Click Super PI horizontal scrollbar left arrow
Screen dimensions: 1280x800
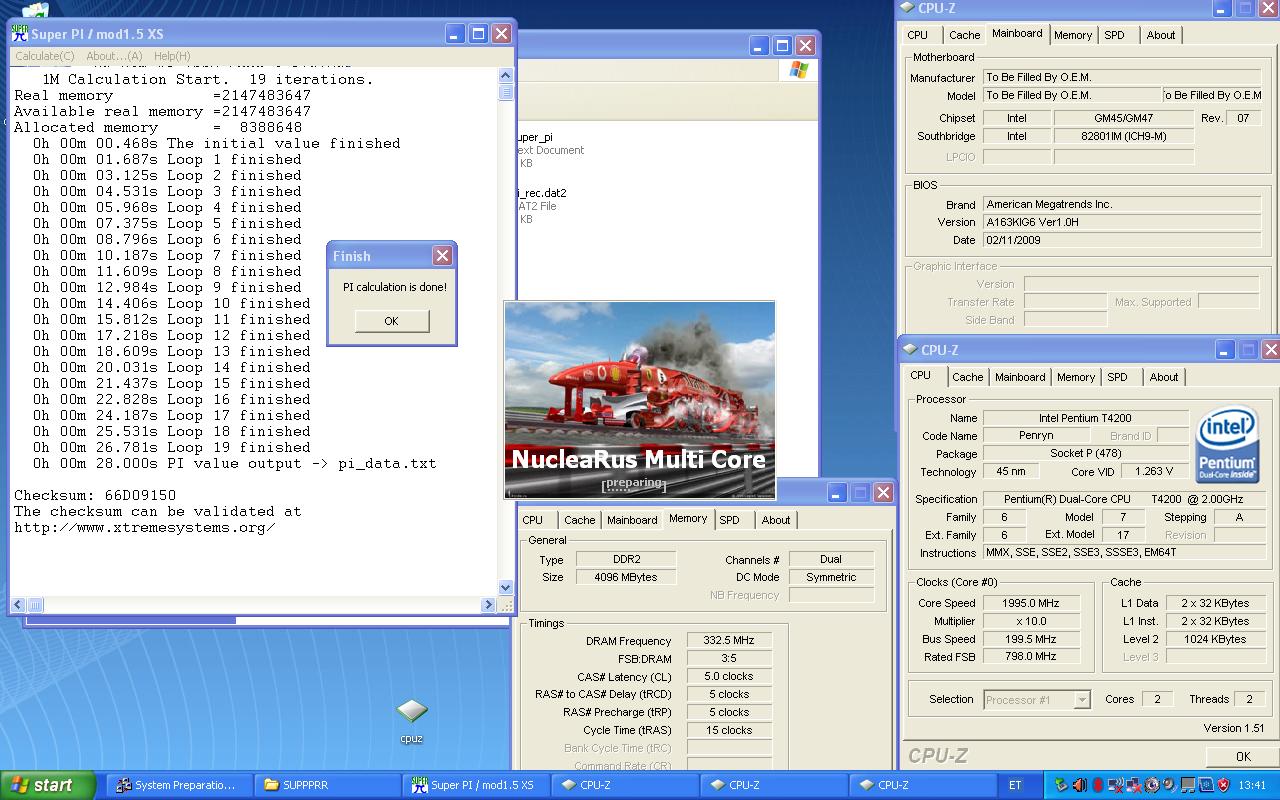pyautogui.click(x=19, y=604)
